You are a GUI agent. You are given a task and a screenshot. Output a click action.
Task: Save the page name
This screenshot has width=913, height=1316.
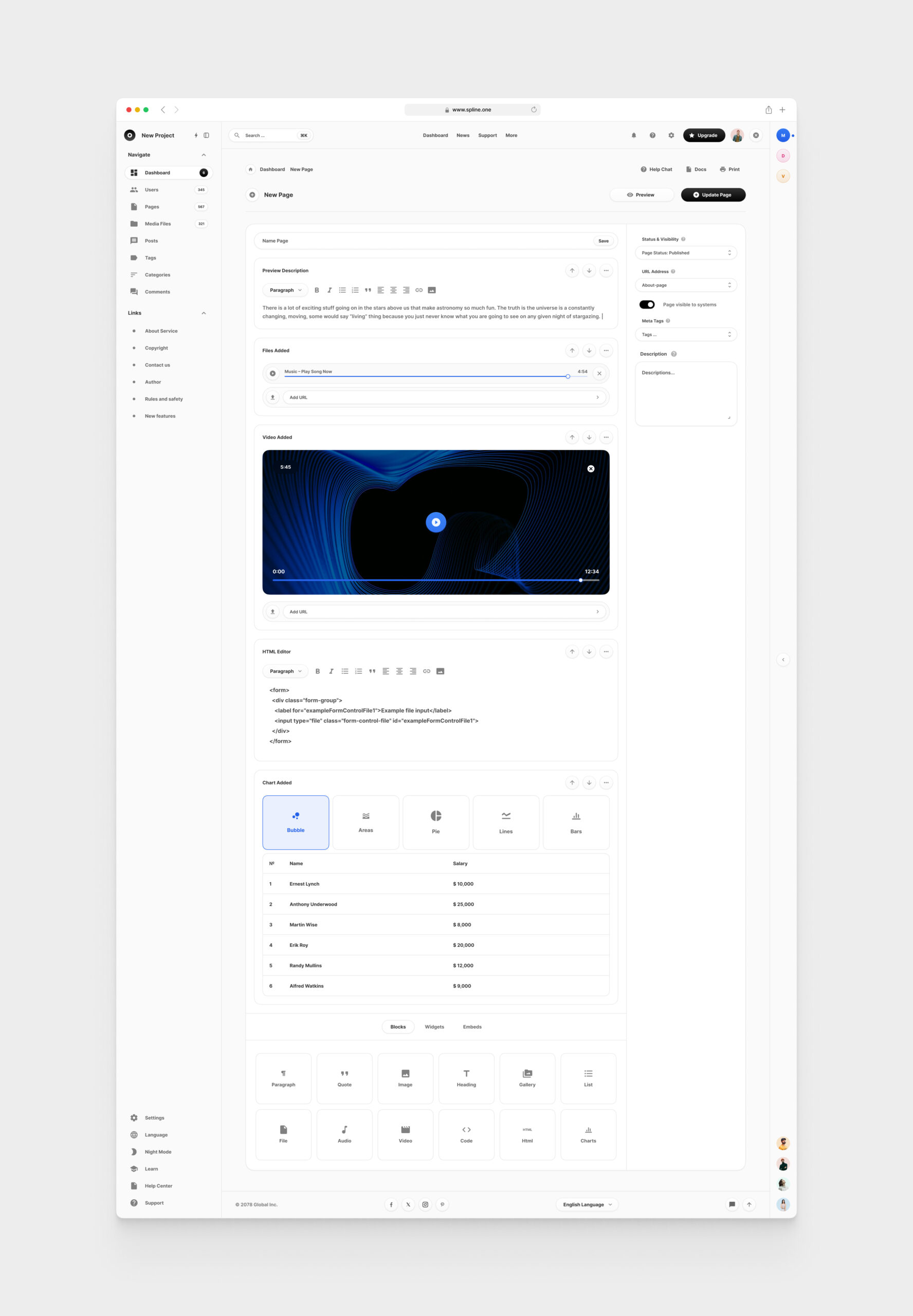click(604, 241)
